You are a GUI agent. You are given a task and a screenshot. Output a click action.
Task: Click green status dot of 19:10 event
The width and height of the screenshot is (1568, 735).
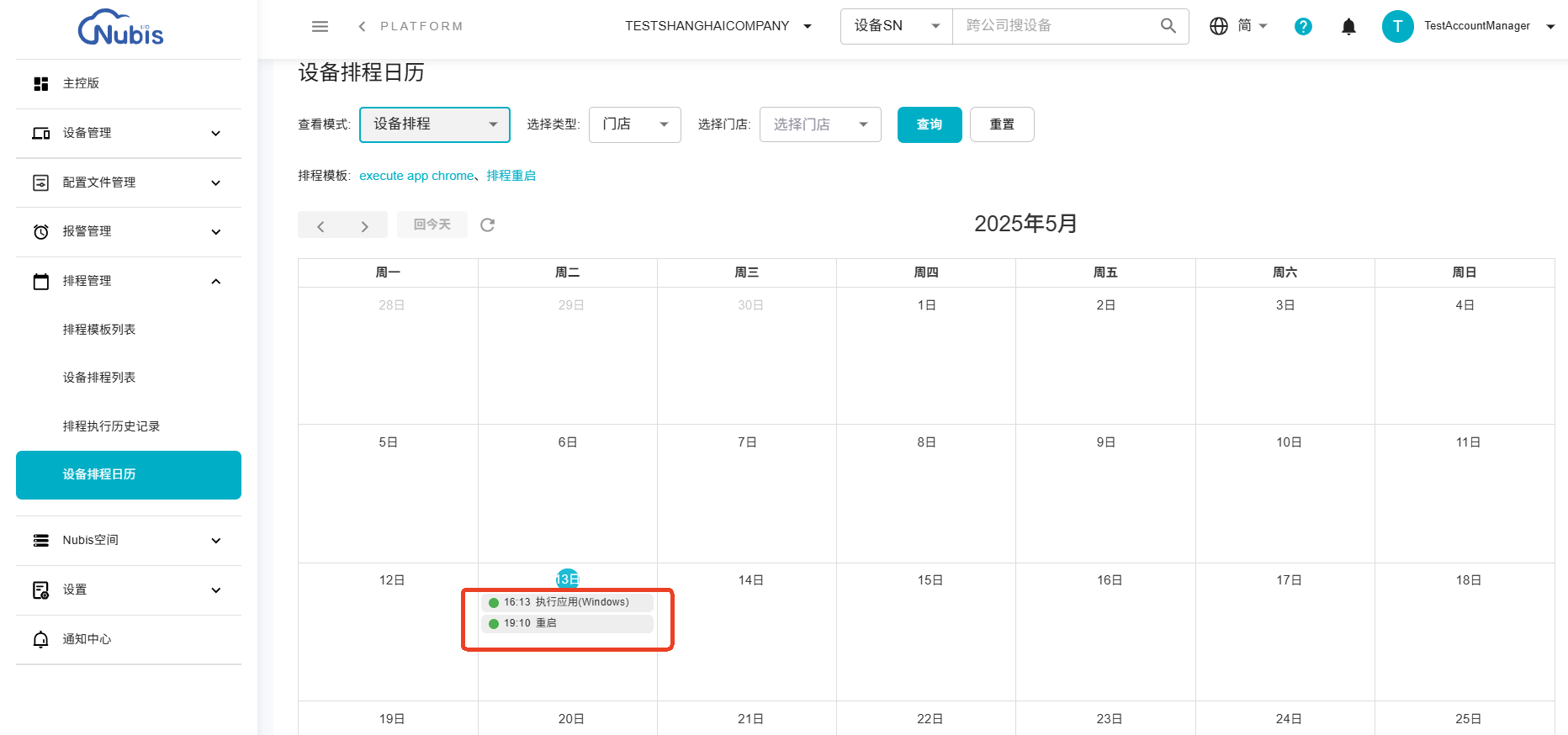[494, 623]
